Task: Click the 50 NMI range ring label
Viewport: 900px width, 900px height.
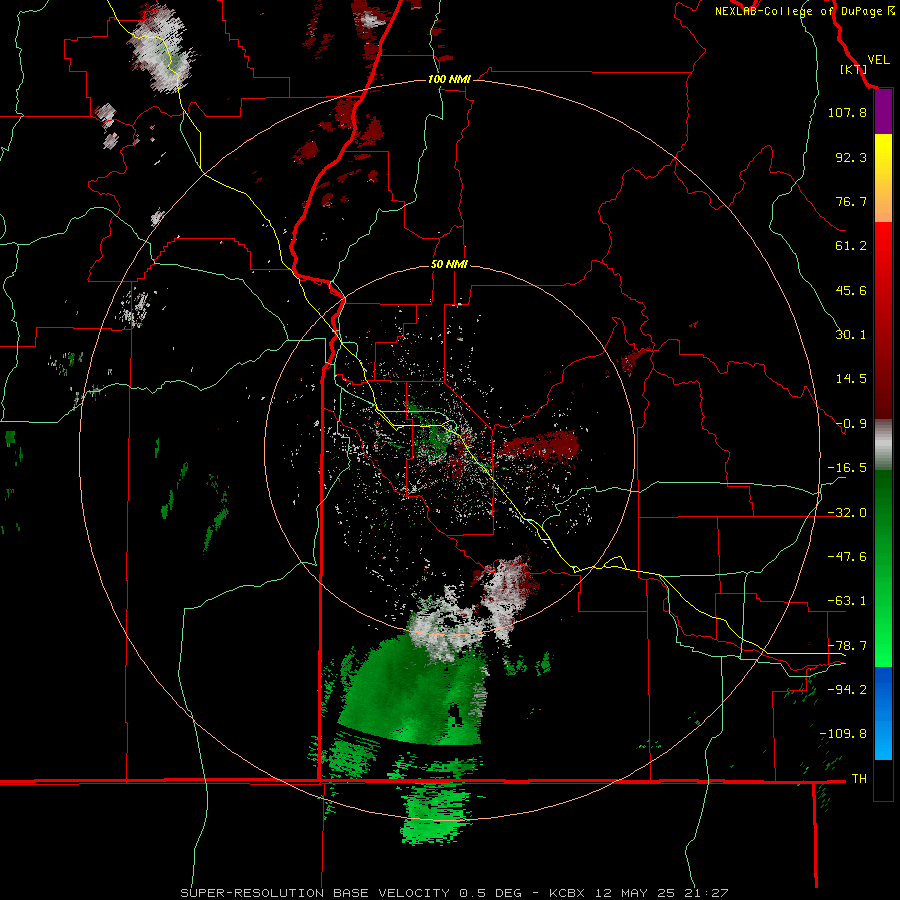Action: coord(449,265)
